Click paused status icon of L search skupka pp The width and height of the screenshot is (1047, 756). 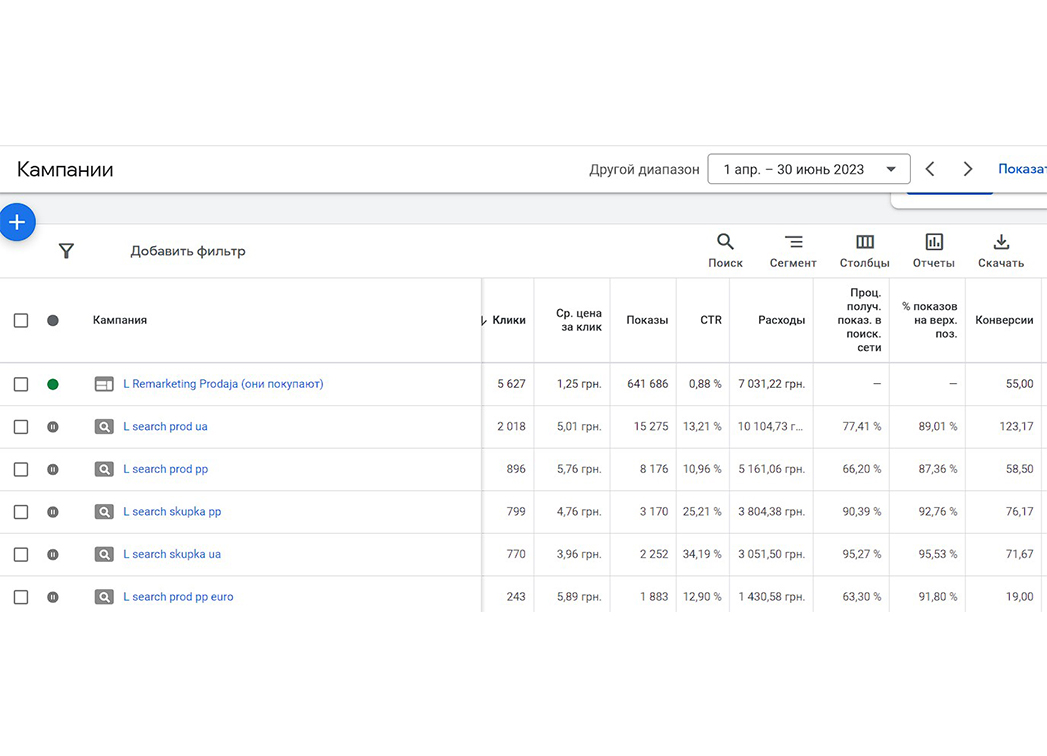(x=53, y=512)
